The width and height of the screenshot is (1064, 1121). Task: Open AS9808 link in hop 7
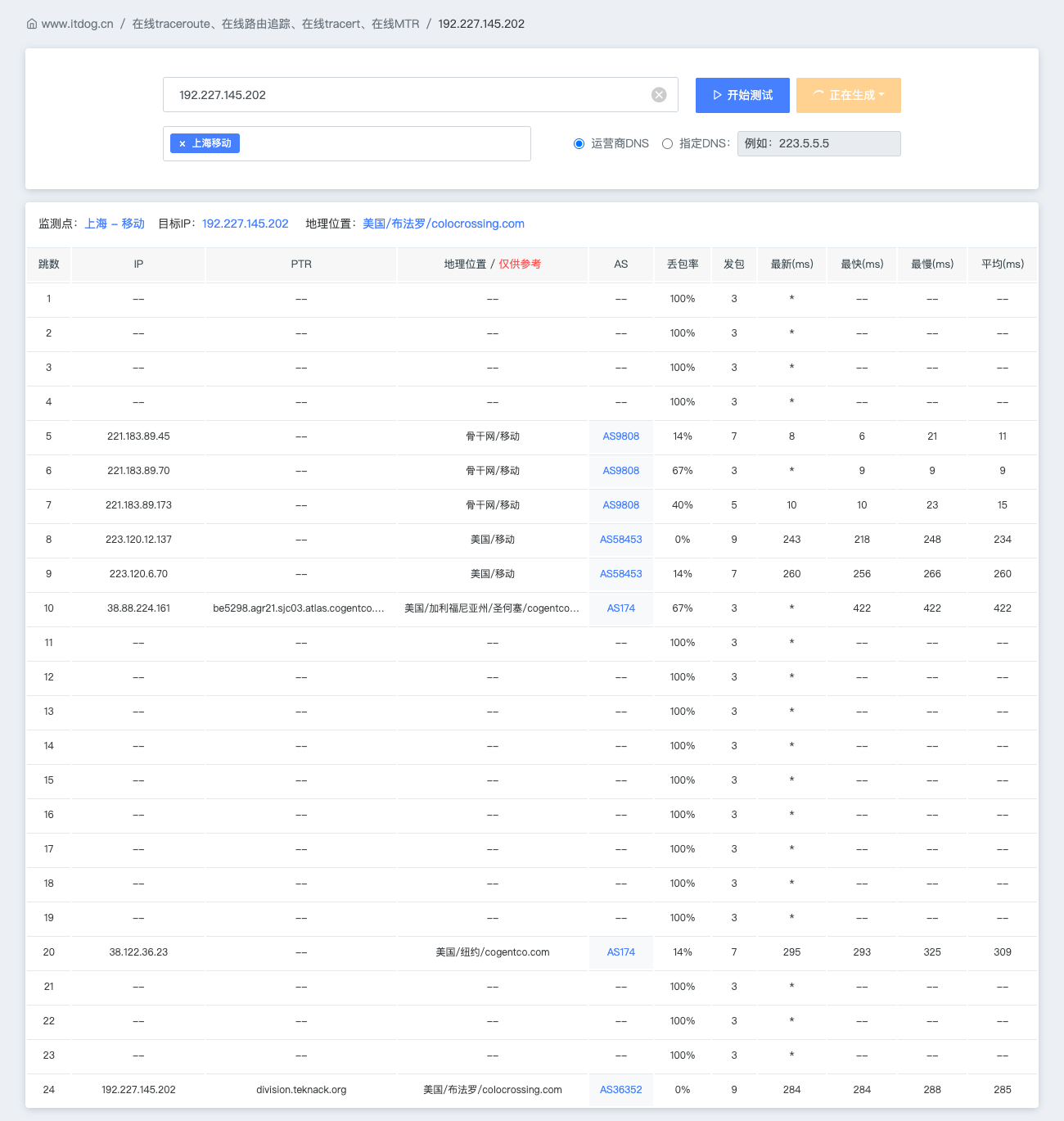[x=621, y=505]
